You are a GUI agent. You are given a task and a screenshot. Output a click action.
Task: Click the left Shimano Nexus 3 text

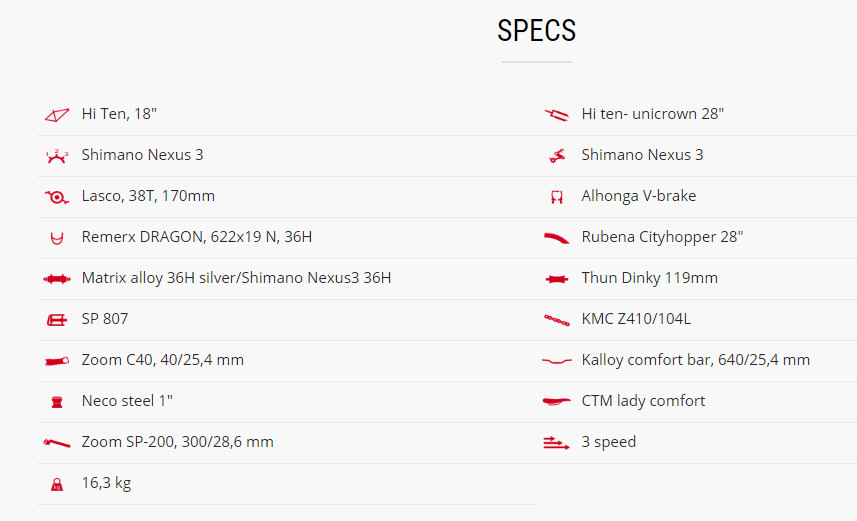pyautogui.click(x=142, y=155)
